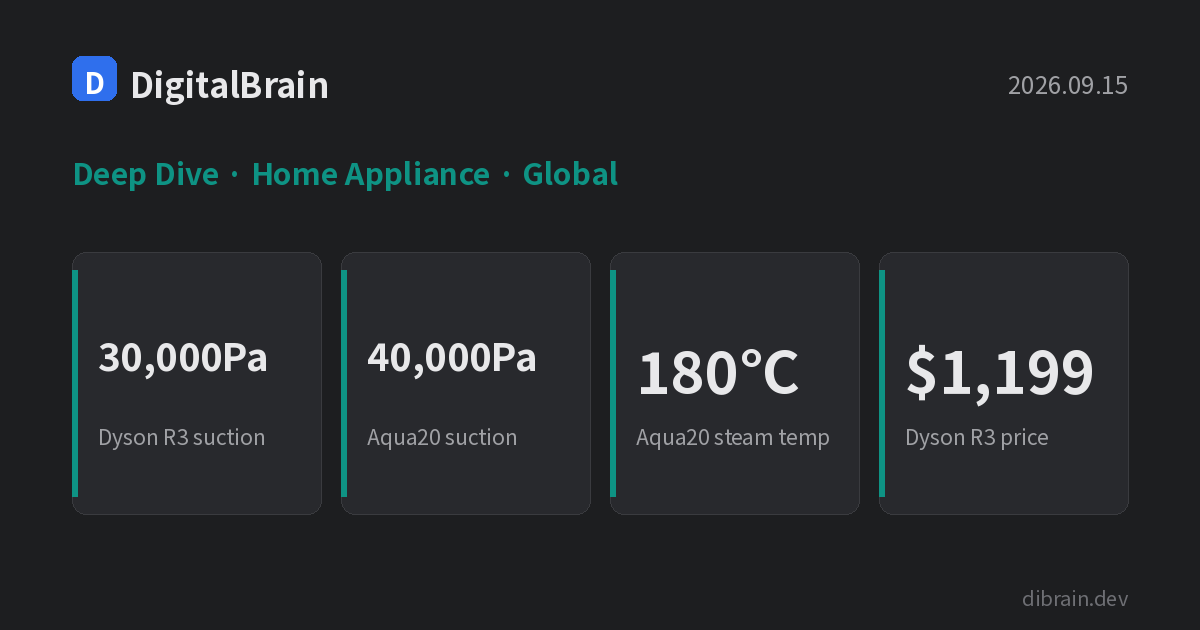Screen dimensions: 1200x630
Task: Select the Aqua20 suction caption
Action: click(442, 438)
